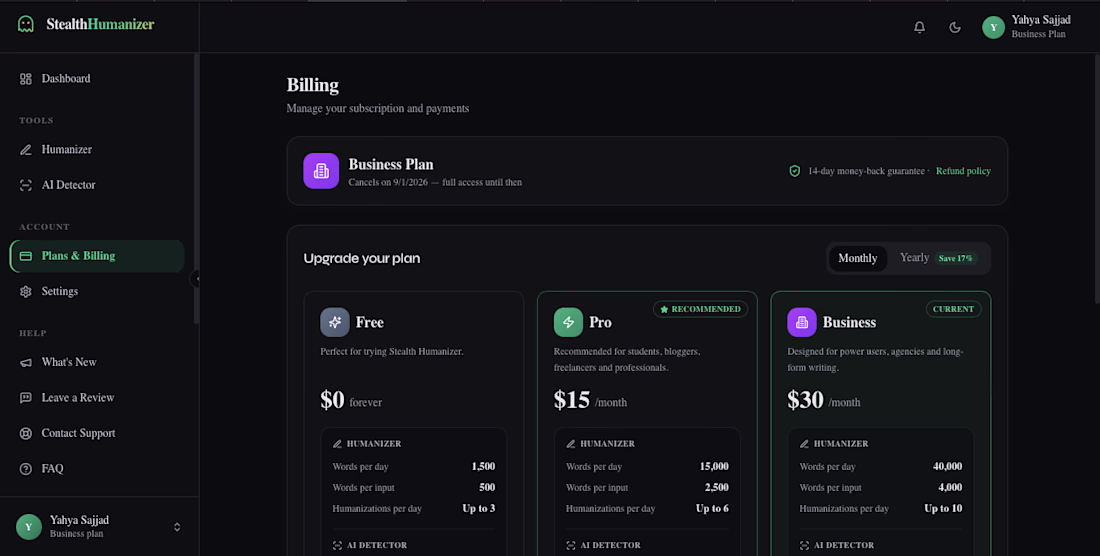The image size is (1100, 556).
Task: Click the Humanizer pencil icon in the sidebar
Action: (26, 149)
